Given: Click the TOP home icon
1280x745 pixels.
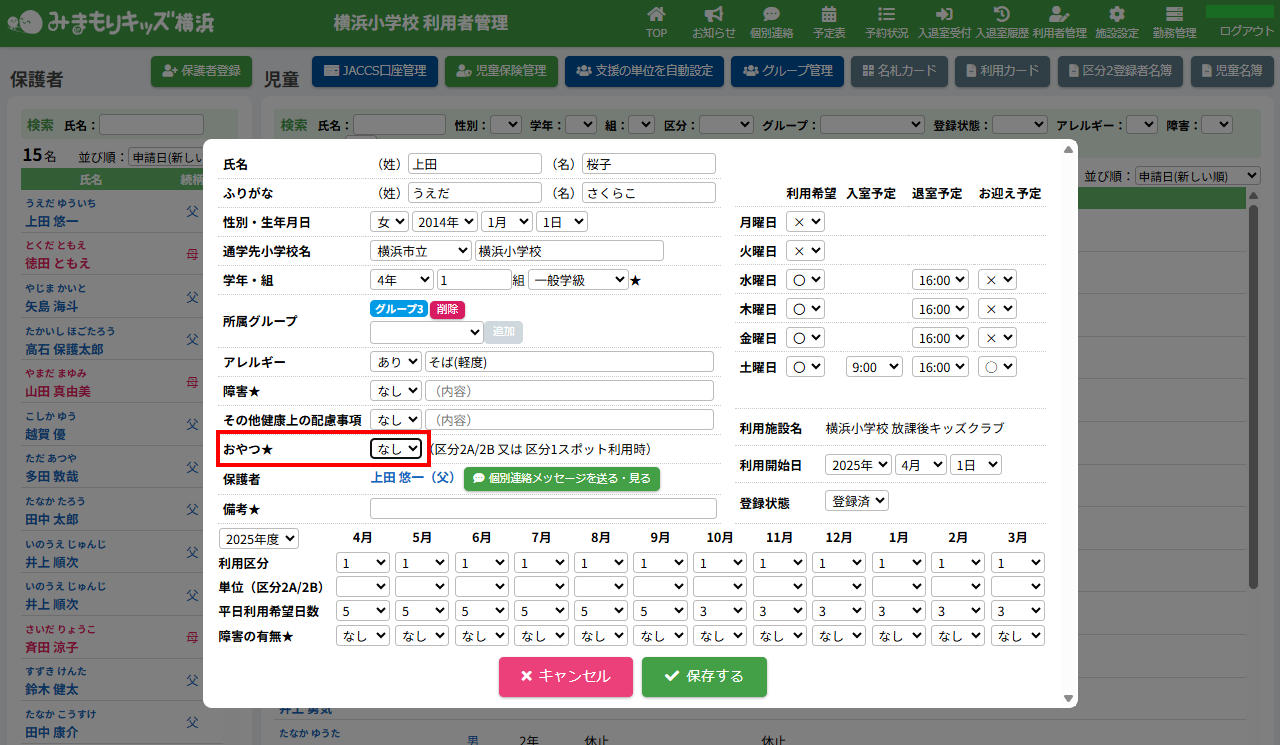Looking at the screenshot, I should pos(656,22).
